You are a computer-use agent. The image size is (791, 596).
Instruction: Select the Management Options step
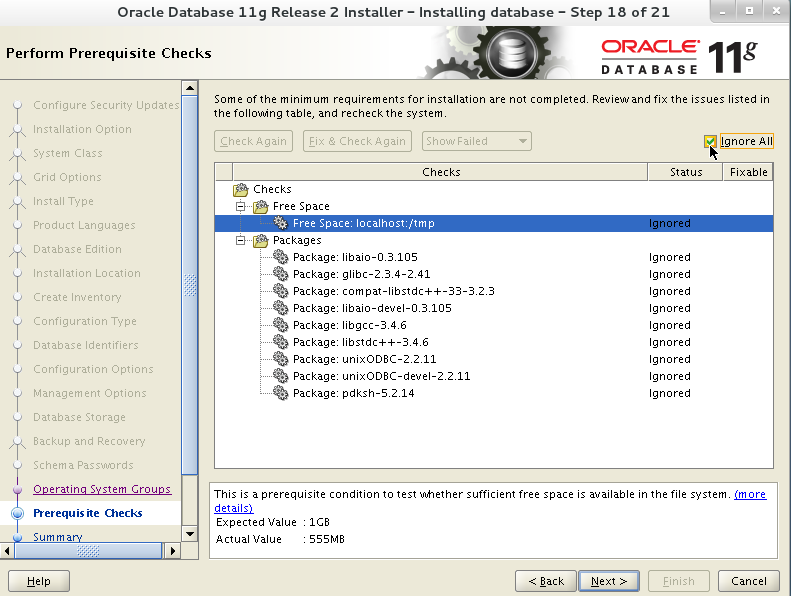pos(90,393)
